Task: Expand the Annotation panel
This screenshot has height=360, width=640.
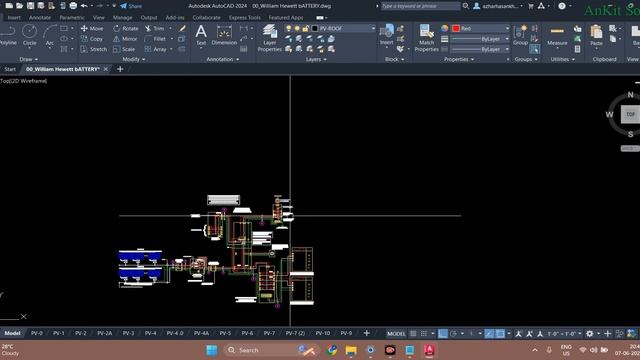Action: [x=222, y=59]
